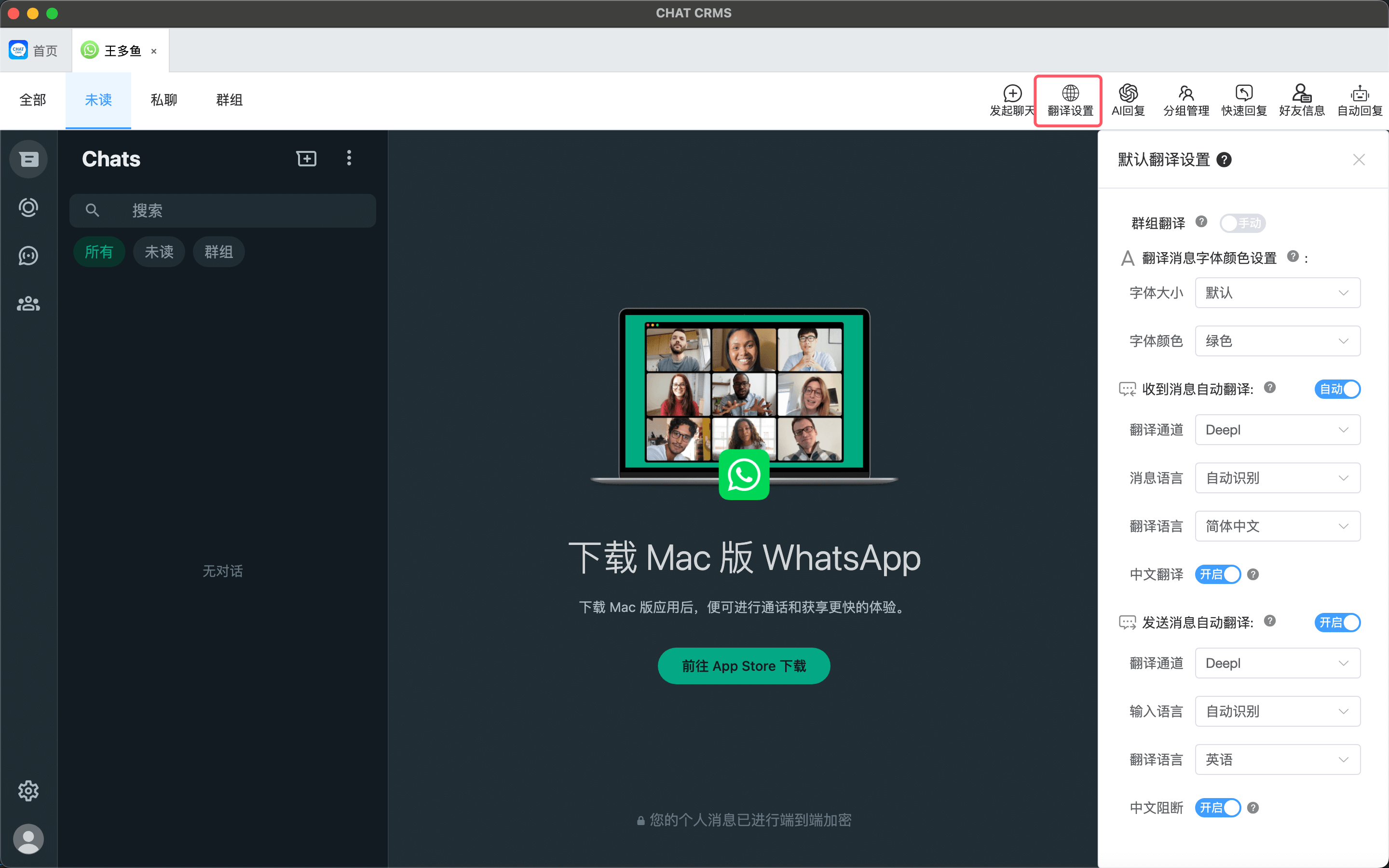The image size is (1389, 868).
Task: Switch to the 未读 top tab
Action: (x=98, y=100)
